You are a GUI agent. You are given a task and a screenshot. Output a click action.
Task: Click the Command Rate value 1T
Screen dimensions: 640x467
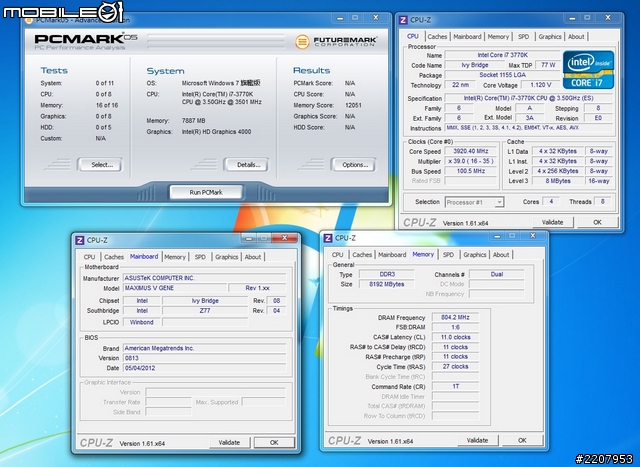click(x=456, y=386)
